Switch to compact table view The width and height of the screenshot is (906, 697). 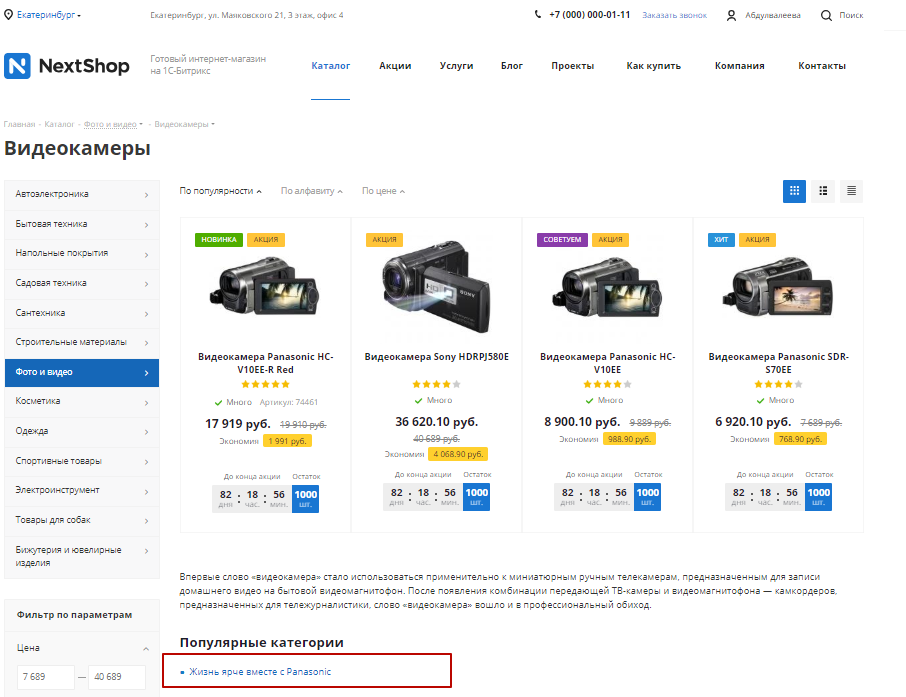(851, 191)
